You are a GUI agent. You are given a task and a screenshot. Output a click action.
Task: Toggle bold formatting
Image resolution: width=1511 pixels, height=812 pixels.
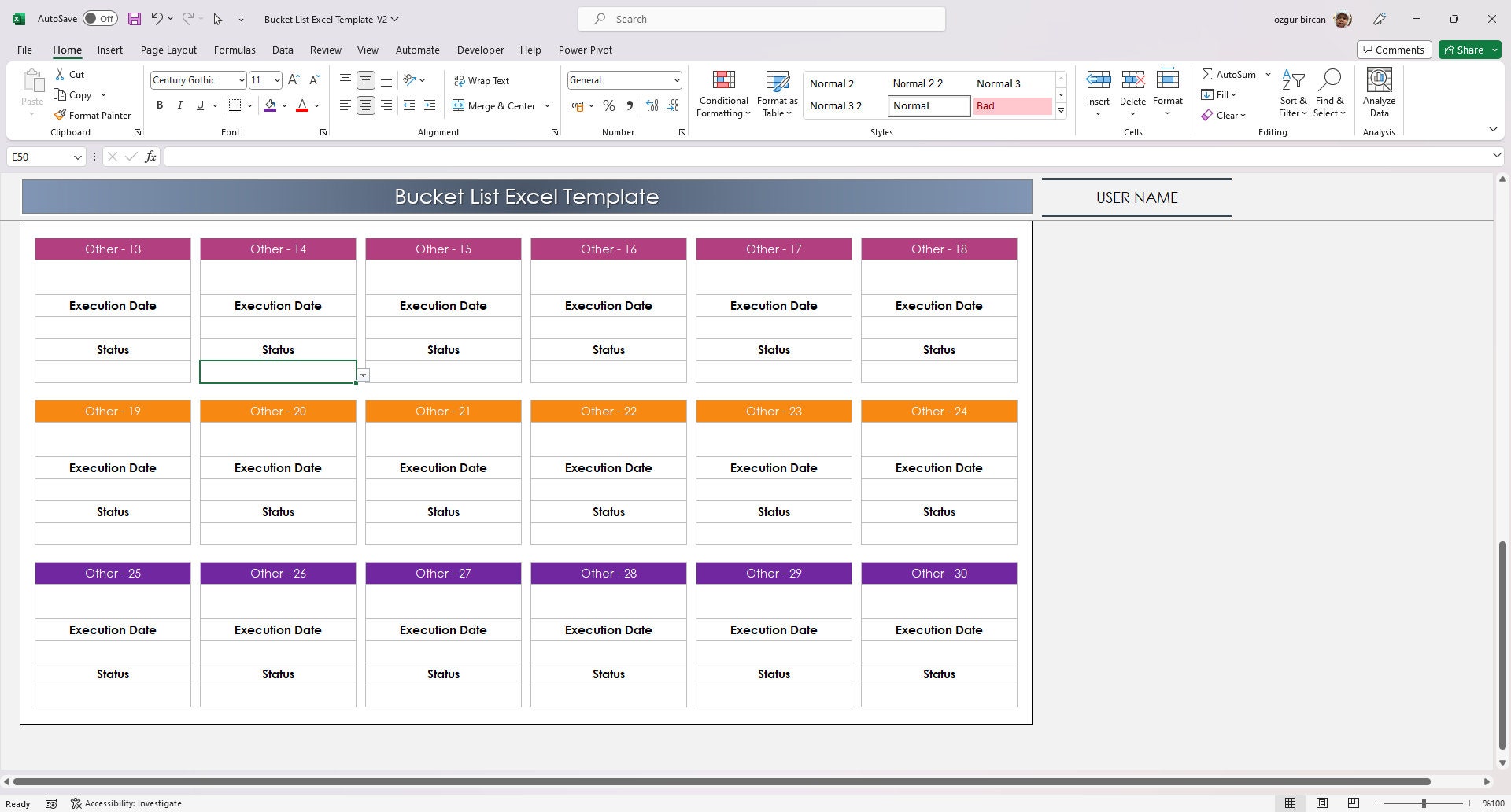160,105
